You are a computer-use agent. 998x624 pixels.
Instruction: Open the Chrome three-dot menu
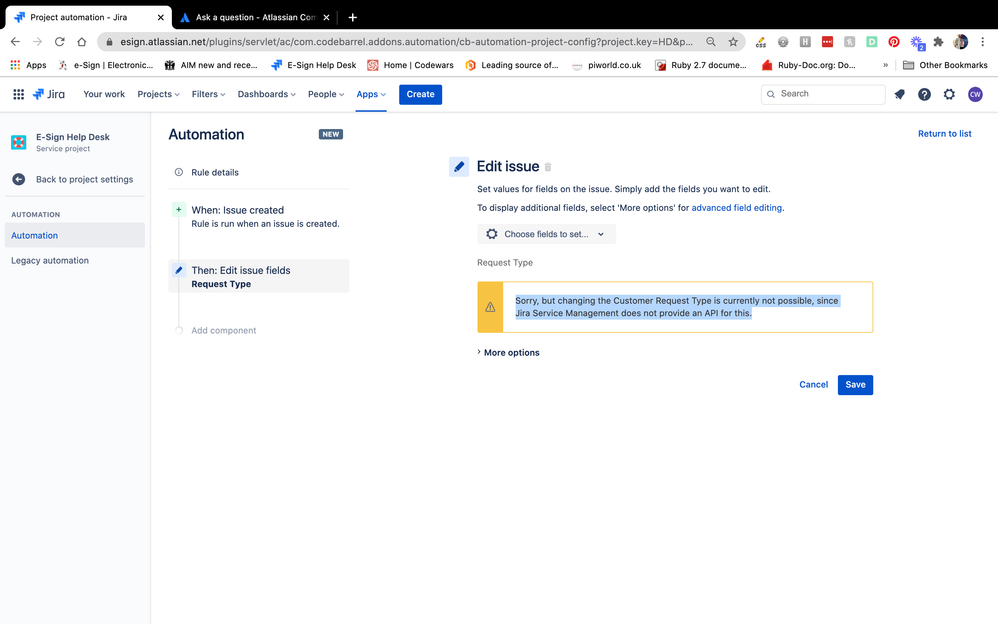(x=983, y=42)
